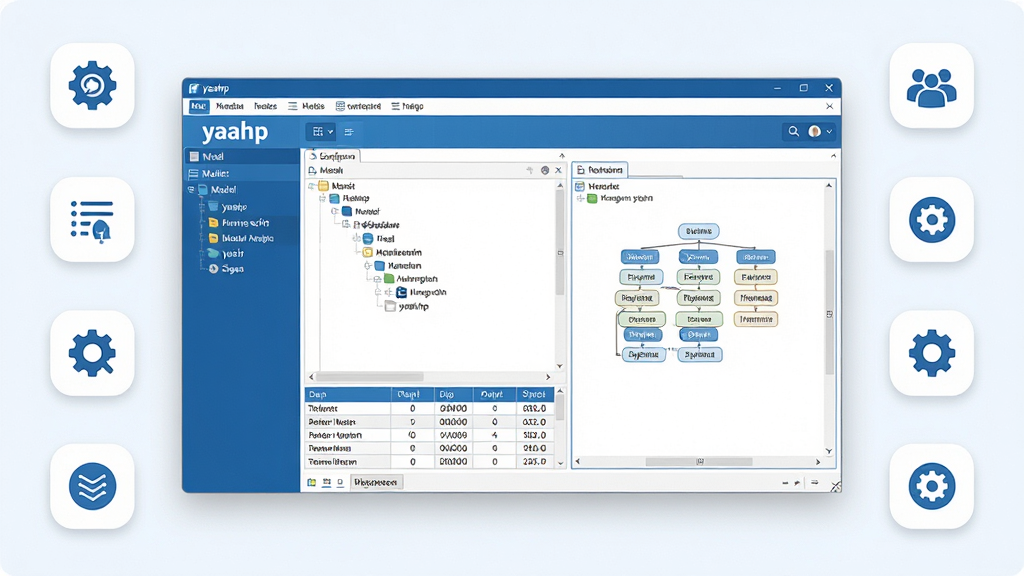The width and height of the screenshot is (1024, 576).
Task: Sort by the table's first column header
Action: pos(348,394)
